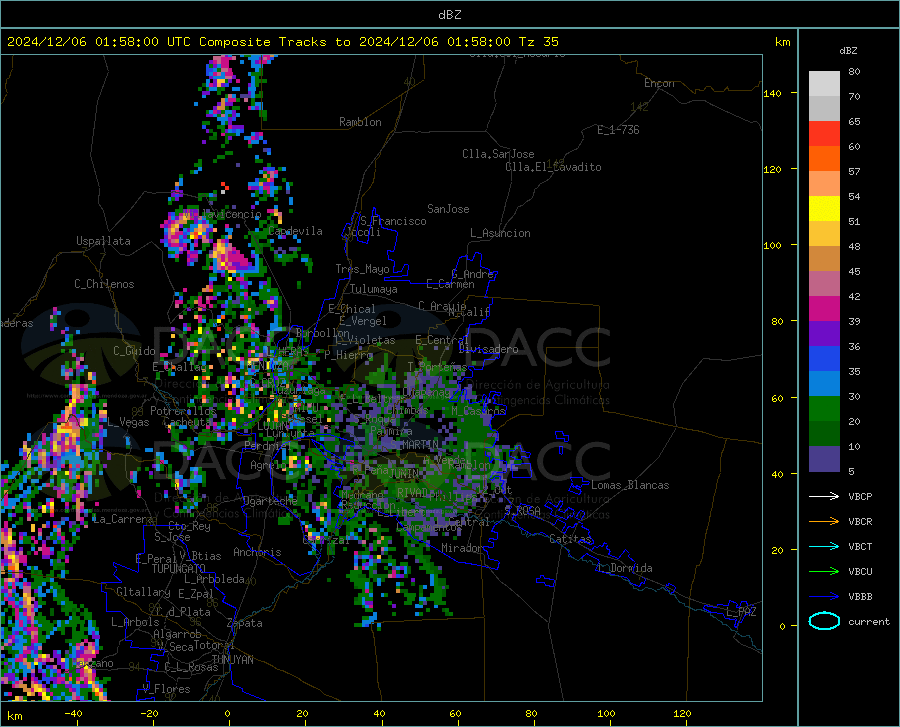Viewport: 900px width, 727px height.
Task: Click the 120 km tick on bottom axis
Action: pos(682,714)
